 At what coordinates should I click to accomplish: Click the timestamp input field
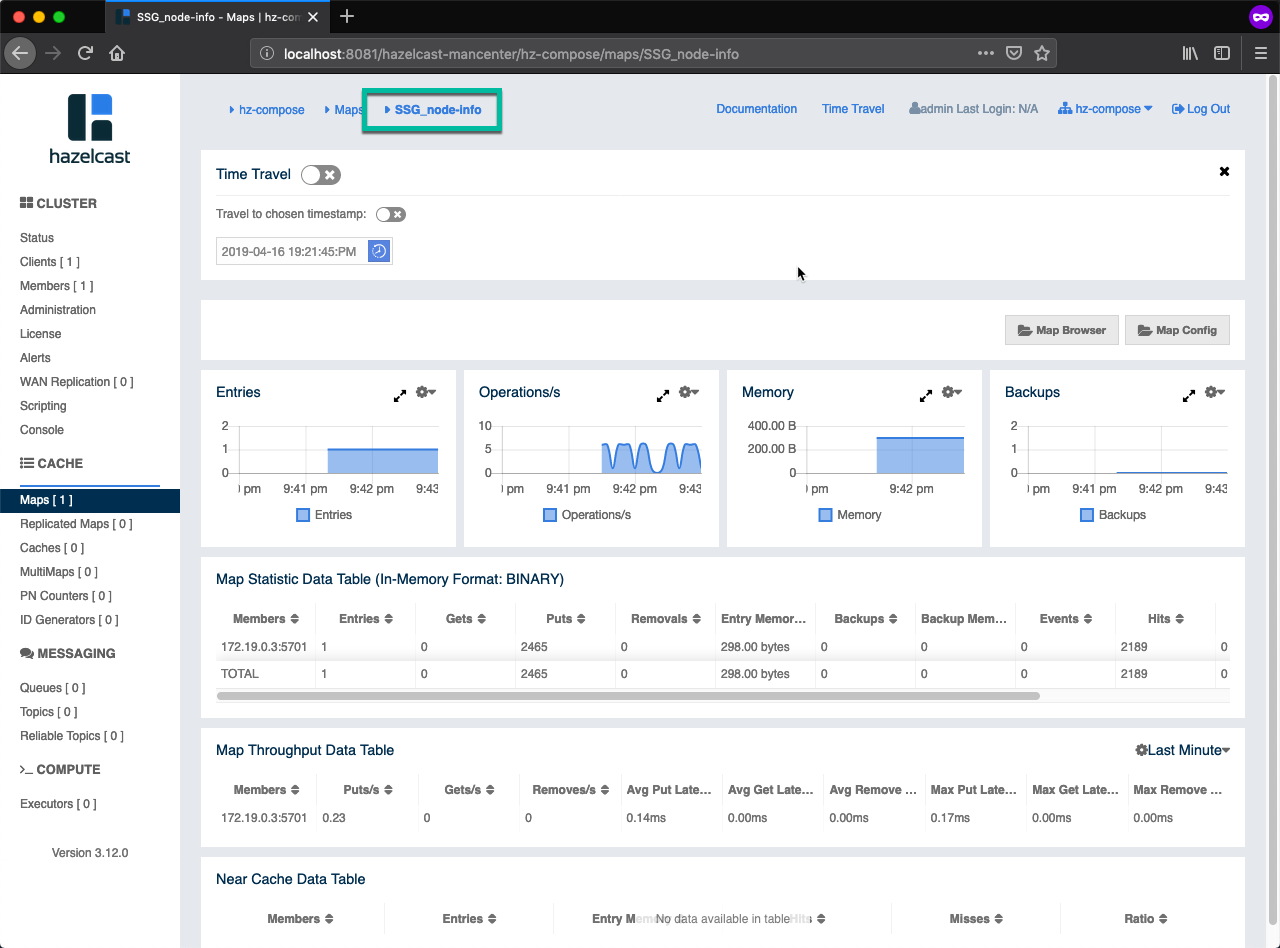click(292, 252)
